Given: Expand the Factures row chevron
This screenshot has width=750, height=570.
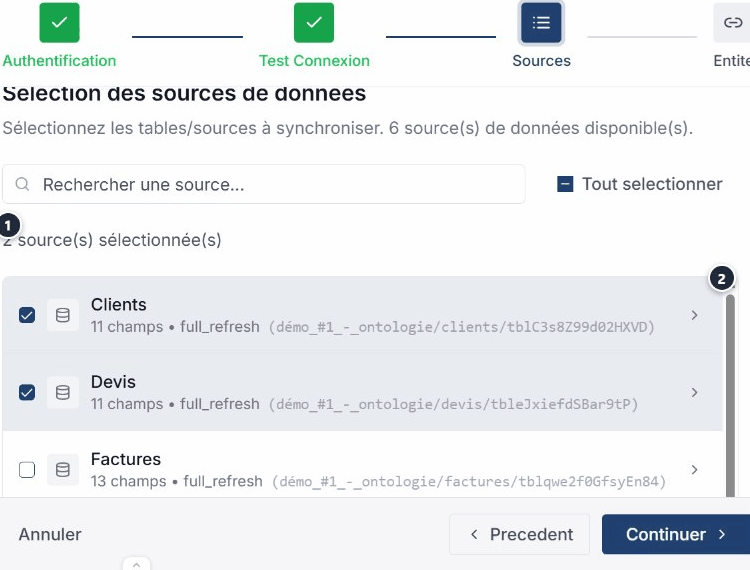Looking at the screenshot, I should (695, 469).
